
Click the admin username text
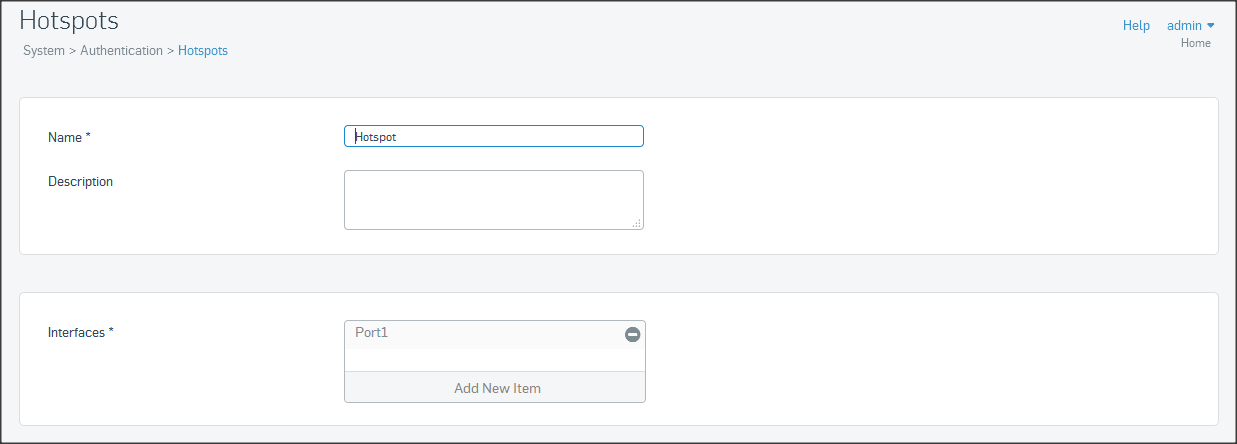1184,26
